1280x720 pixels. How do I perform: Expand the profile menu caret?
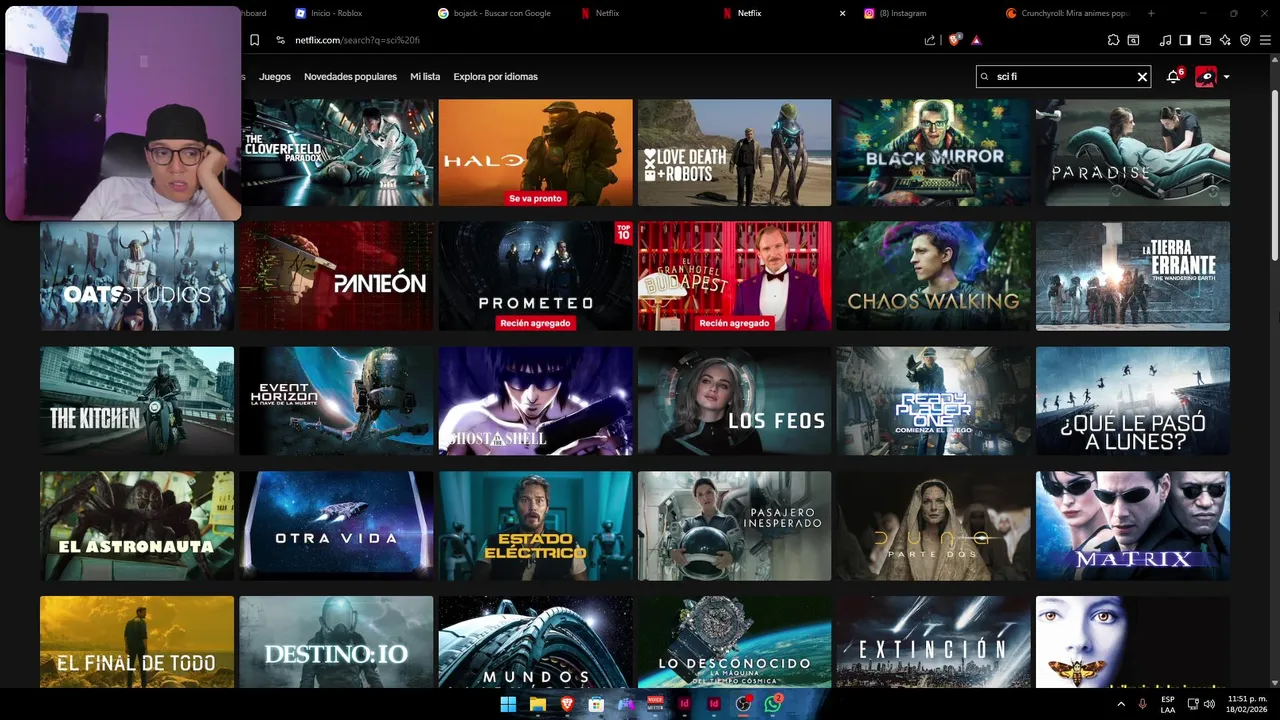(x=1227, y=77)
